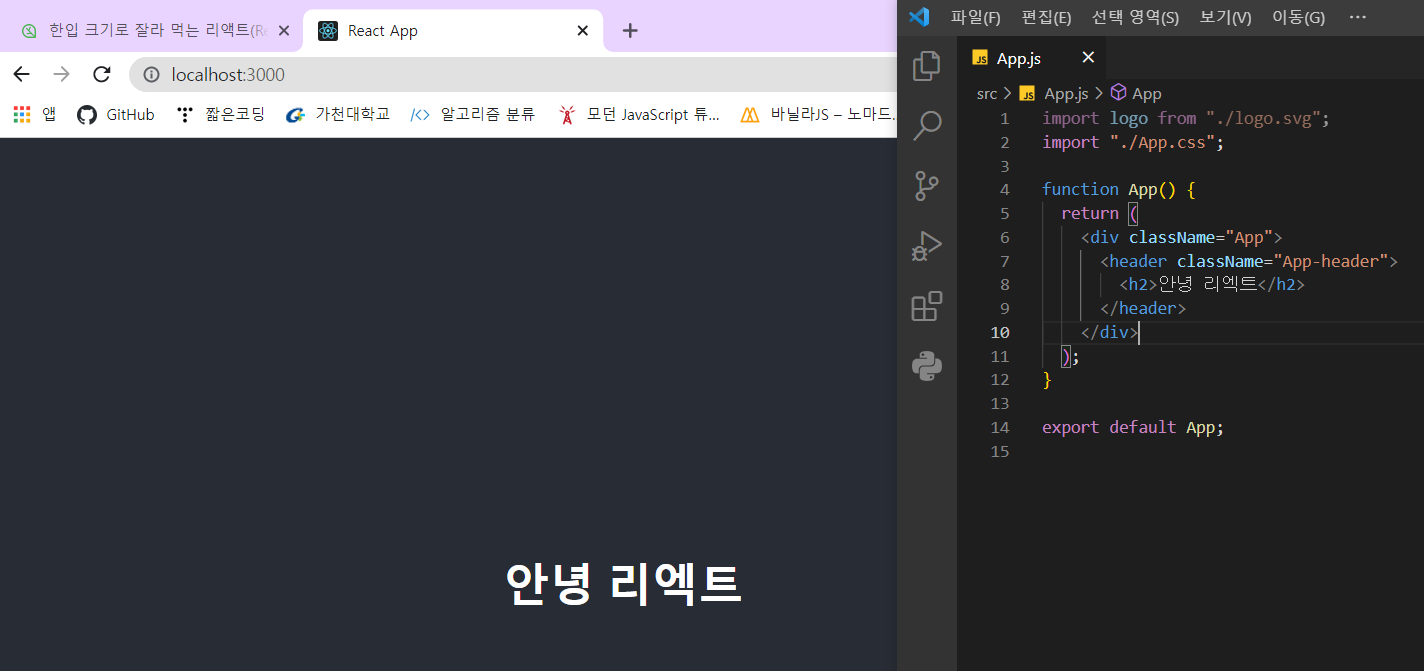Open the GitHub bookmark
The image size is (1424, 671).
coord(116,115)
